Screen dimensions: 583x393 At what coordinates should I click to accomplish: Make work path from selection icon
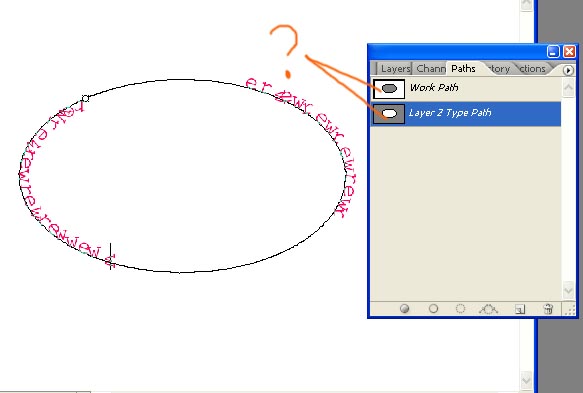point(488,309)
